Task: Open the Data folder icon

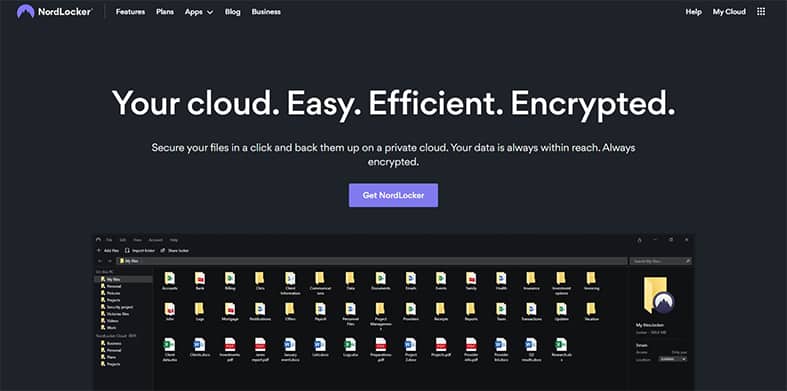Action: coord(350,278)
